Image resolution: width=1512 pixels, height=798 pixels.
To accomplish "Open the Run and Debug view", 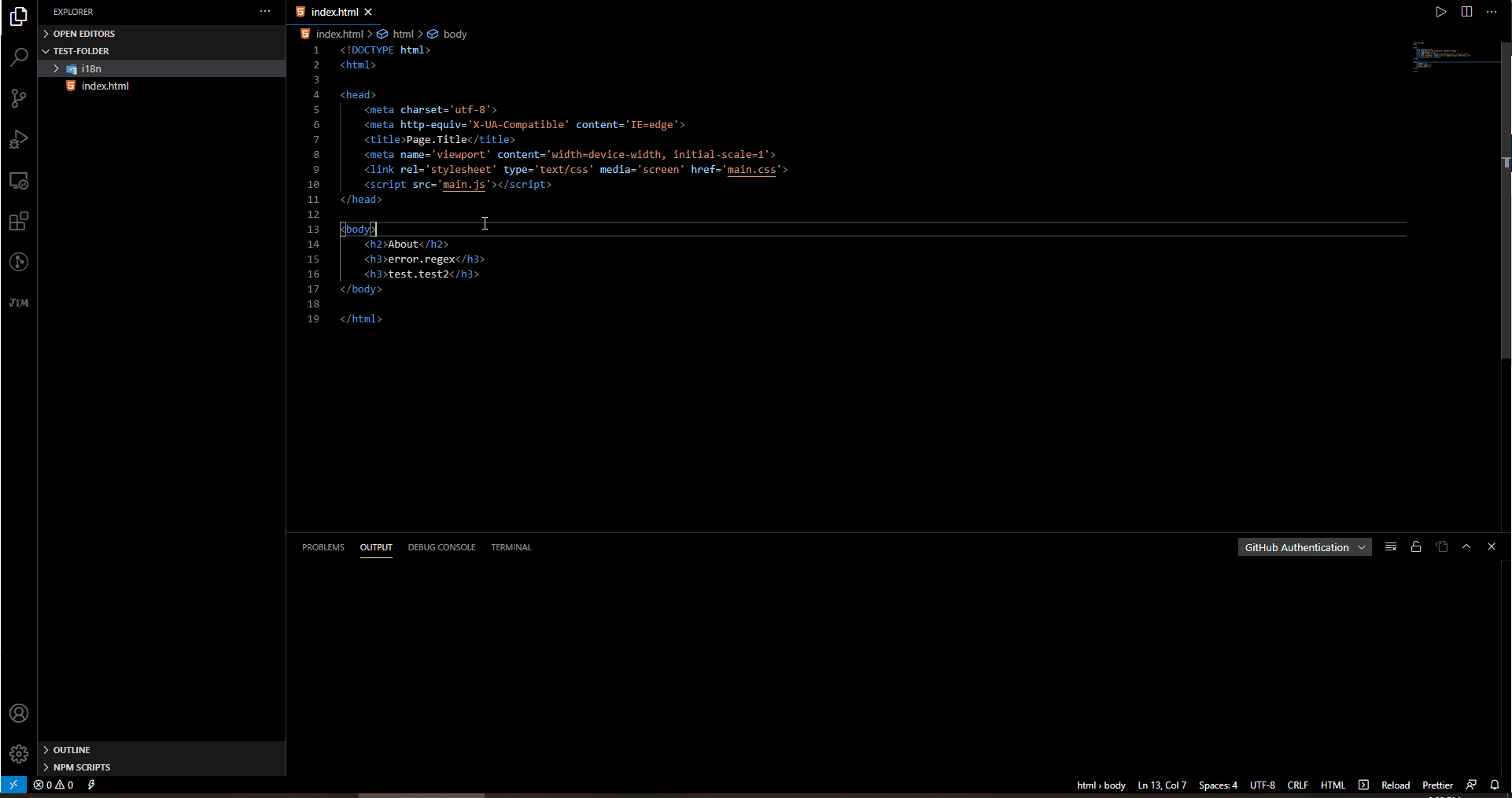I will click(x=19, y=139).
